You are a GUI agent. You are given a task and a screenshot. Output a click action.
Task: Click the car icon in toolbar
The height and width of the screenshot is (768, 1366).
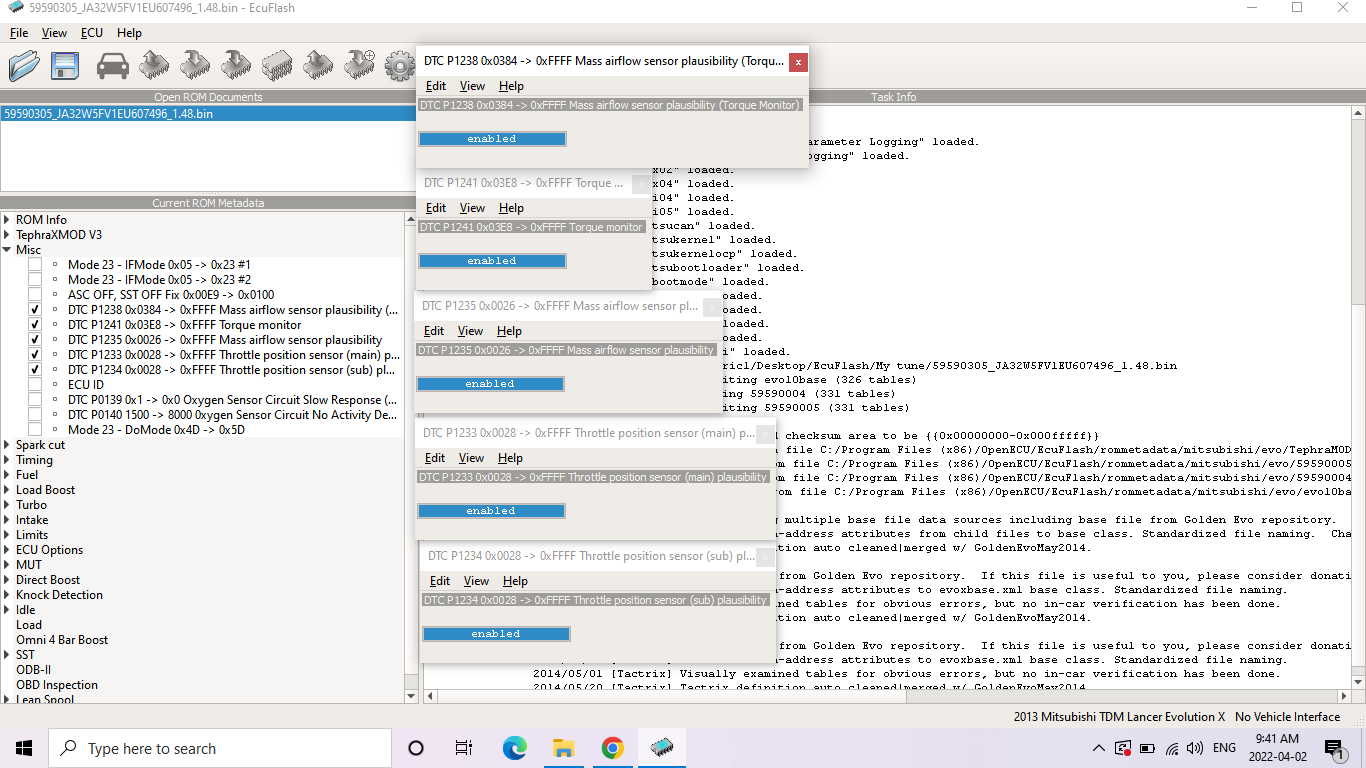pos(113,66)
